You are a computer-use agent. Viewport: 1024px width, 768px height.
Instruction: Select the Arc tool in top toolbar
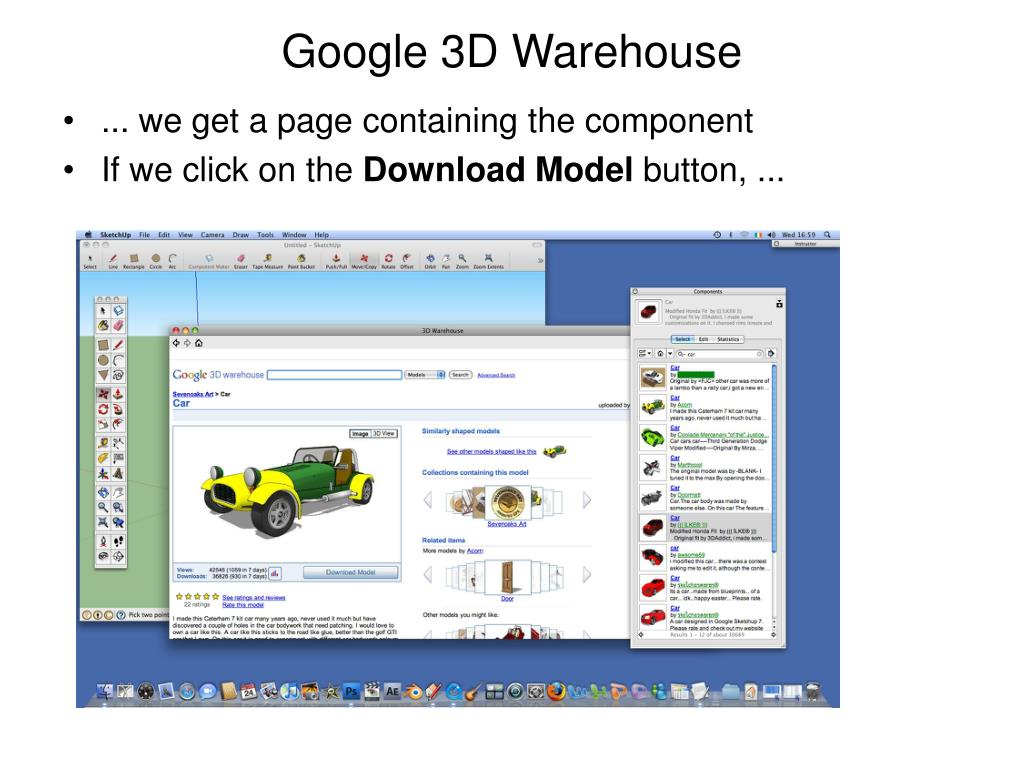click(172, 261)
